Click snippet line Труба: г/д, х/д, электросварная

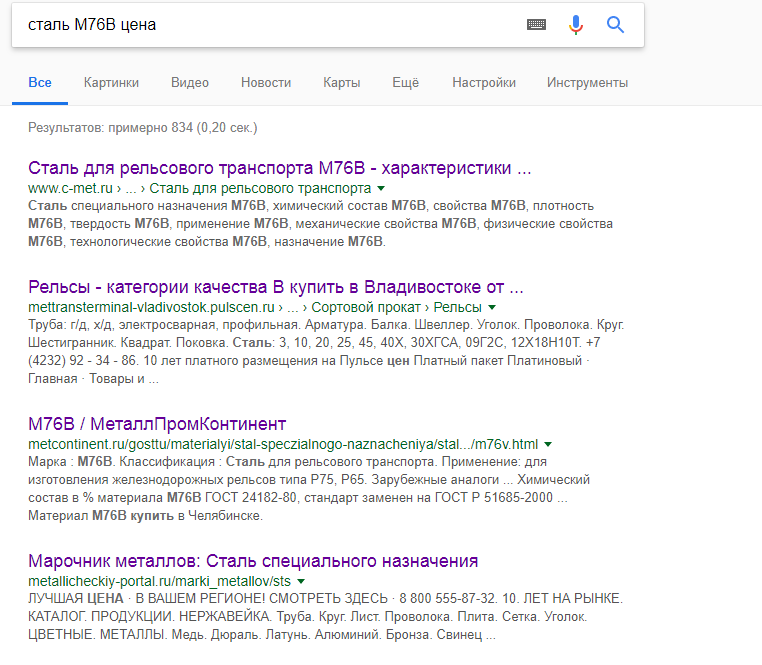click(x=326, y=325)
